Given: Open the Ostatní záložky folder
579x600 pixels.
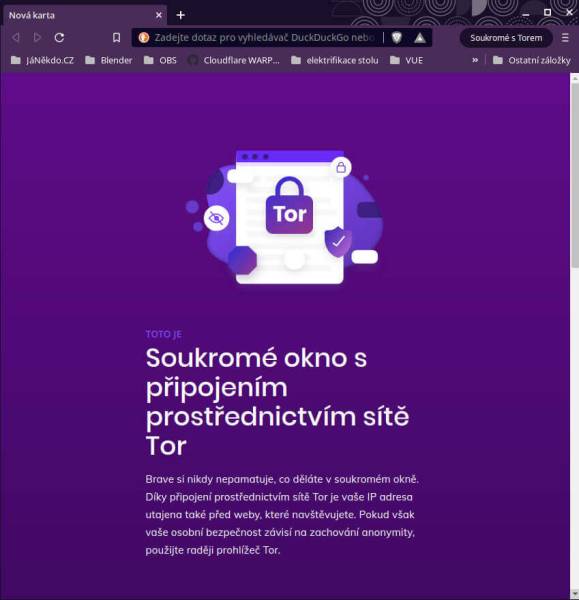Looking at the screenshot, I should [x=532, y=60].
